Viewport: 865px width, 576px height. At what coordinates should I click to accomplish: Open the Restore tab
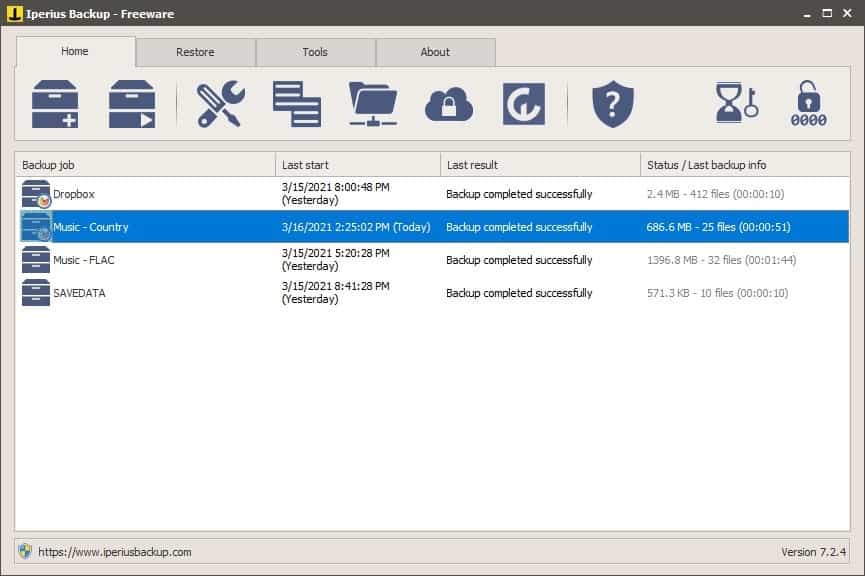pyautogui.click(x=195, y=52)
